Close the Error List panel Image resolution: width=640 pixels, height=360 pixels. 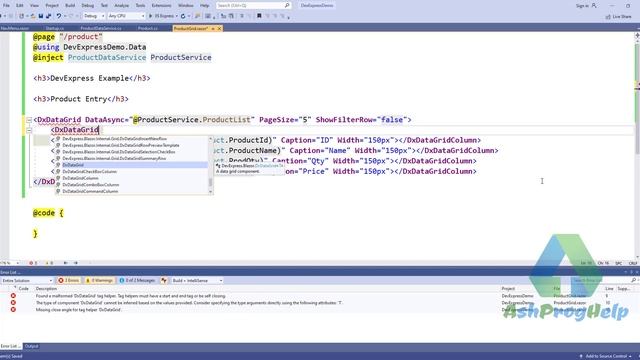click(x=637, y=272)
